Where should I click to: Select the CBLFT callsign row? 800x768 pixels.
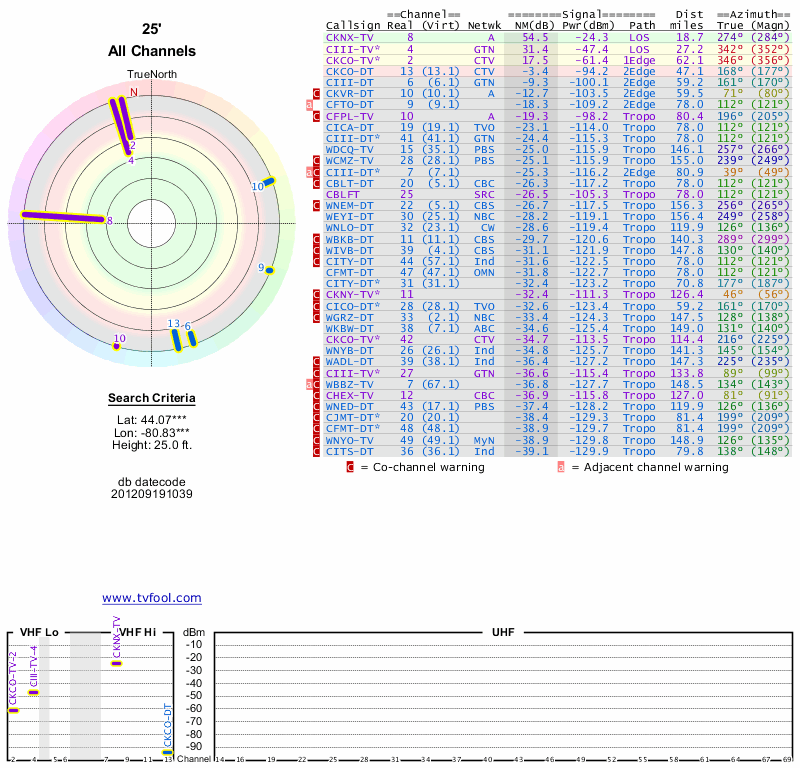click(x=345, y=194)
